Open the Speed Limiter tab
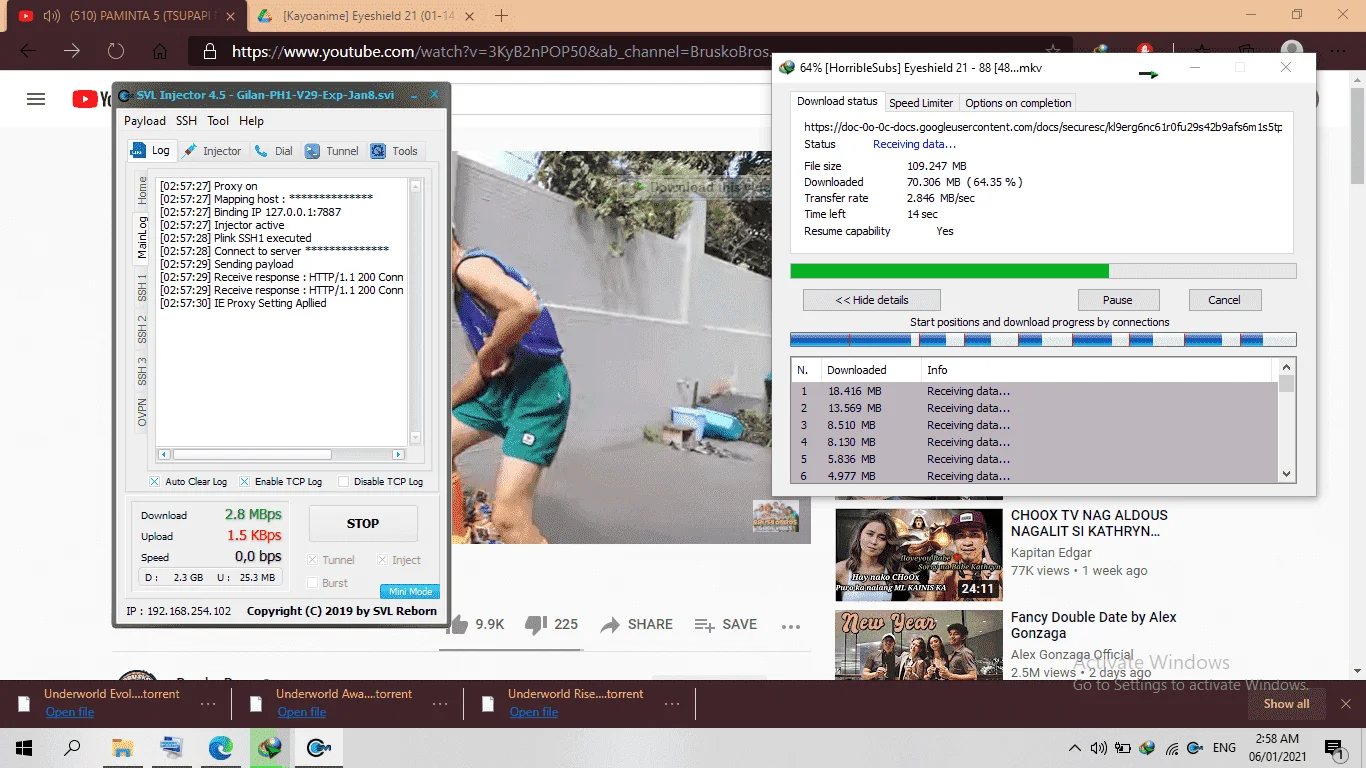The height and width of the screenshot is (768, 1366). click(x=921, y=103)
